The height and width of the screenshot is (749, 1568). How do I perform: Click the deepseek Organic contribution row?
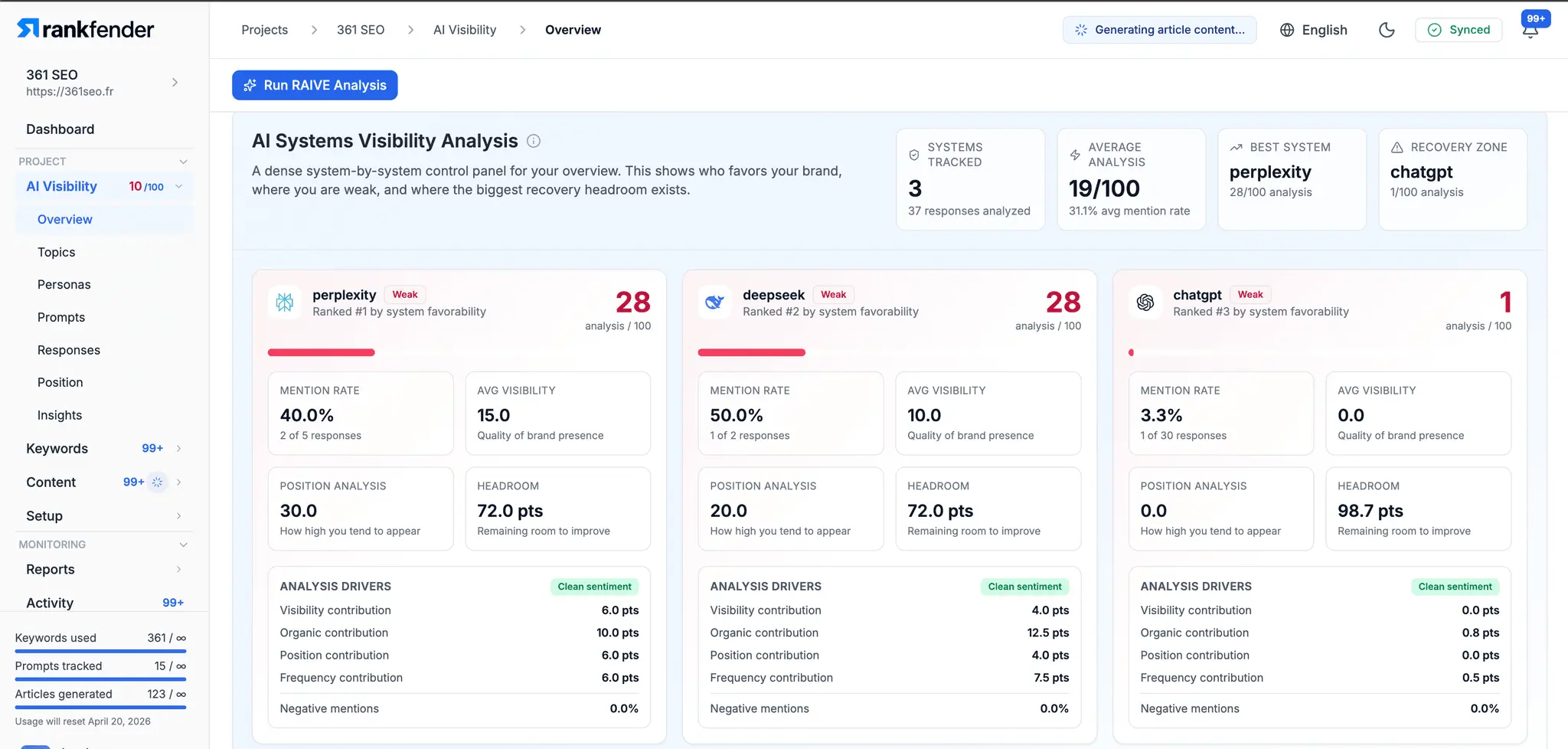point(890,633)
